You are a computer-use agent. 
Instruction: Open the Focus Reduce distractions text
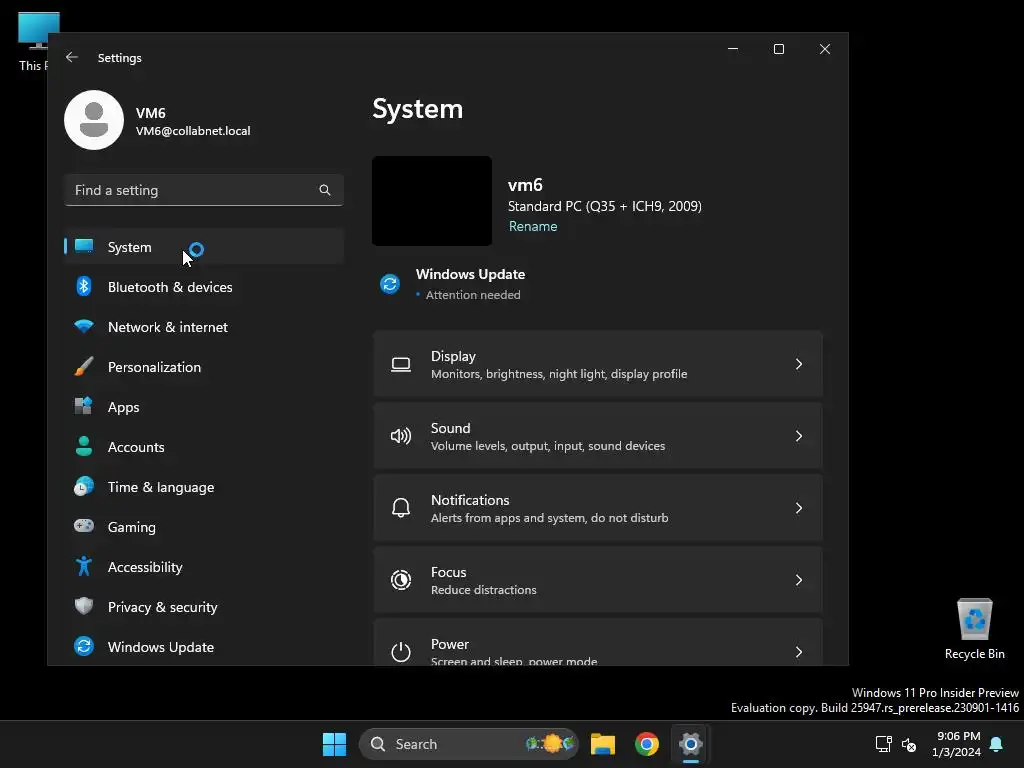[x=483, y=590]
